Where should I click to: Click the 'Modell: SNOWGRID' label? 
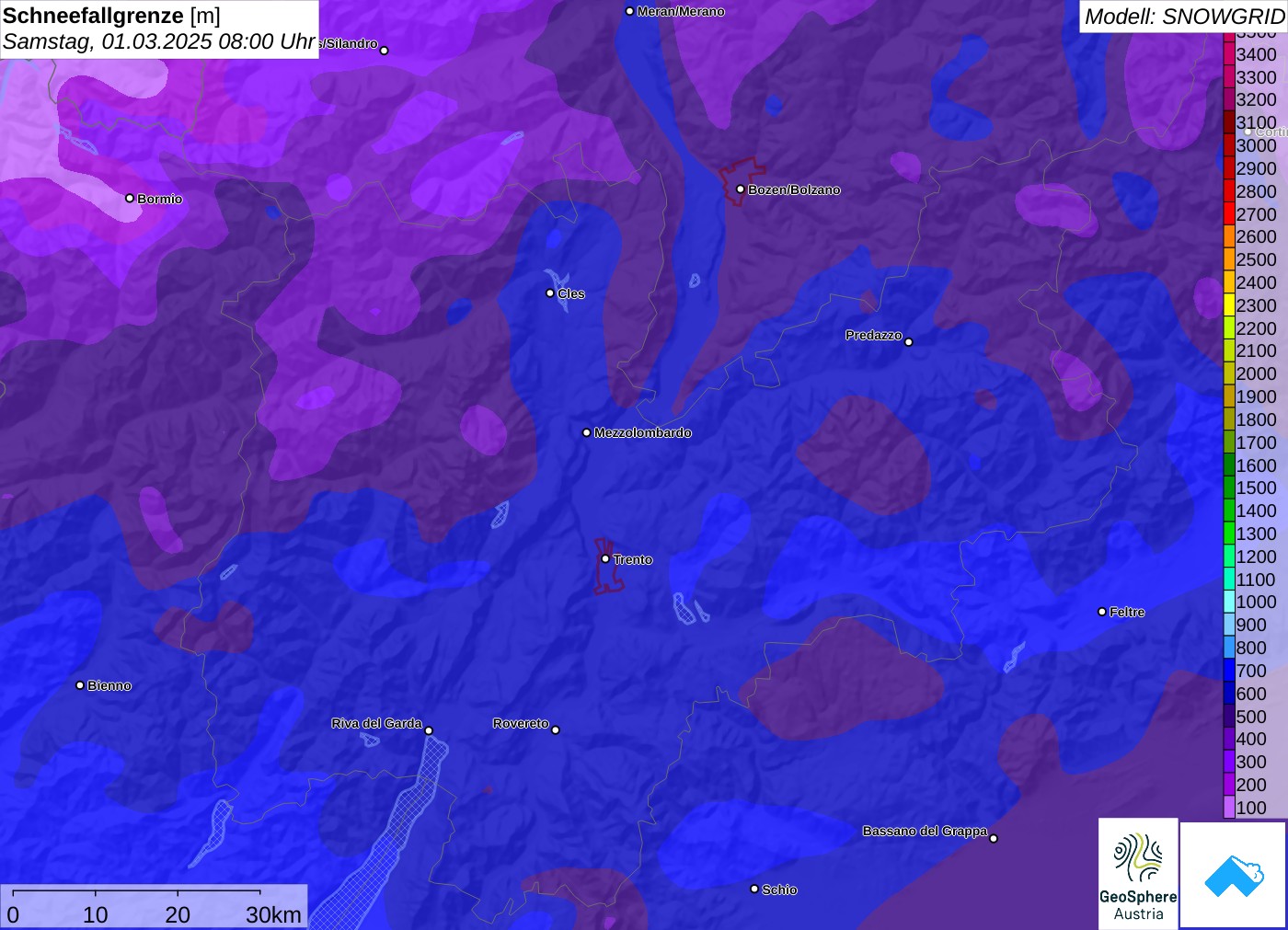[x=1184, y=17]
